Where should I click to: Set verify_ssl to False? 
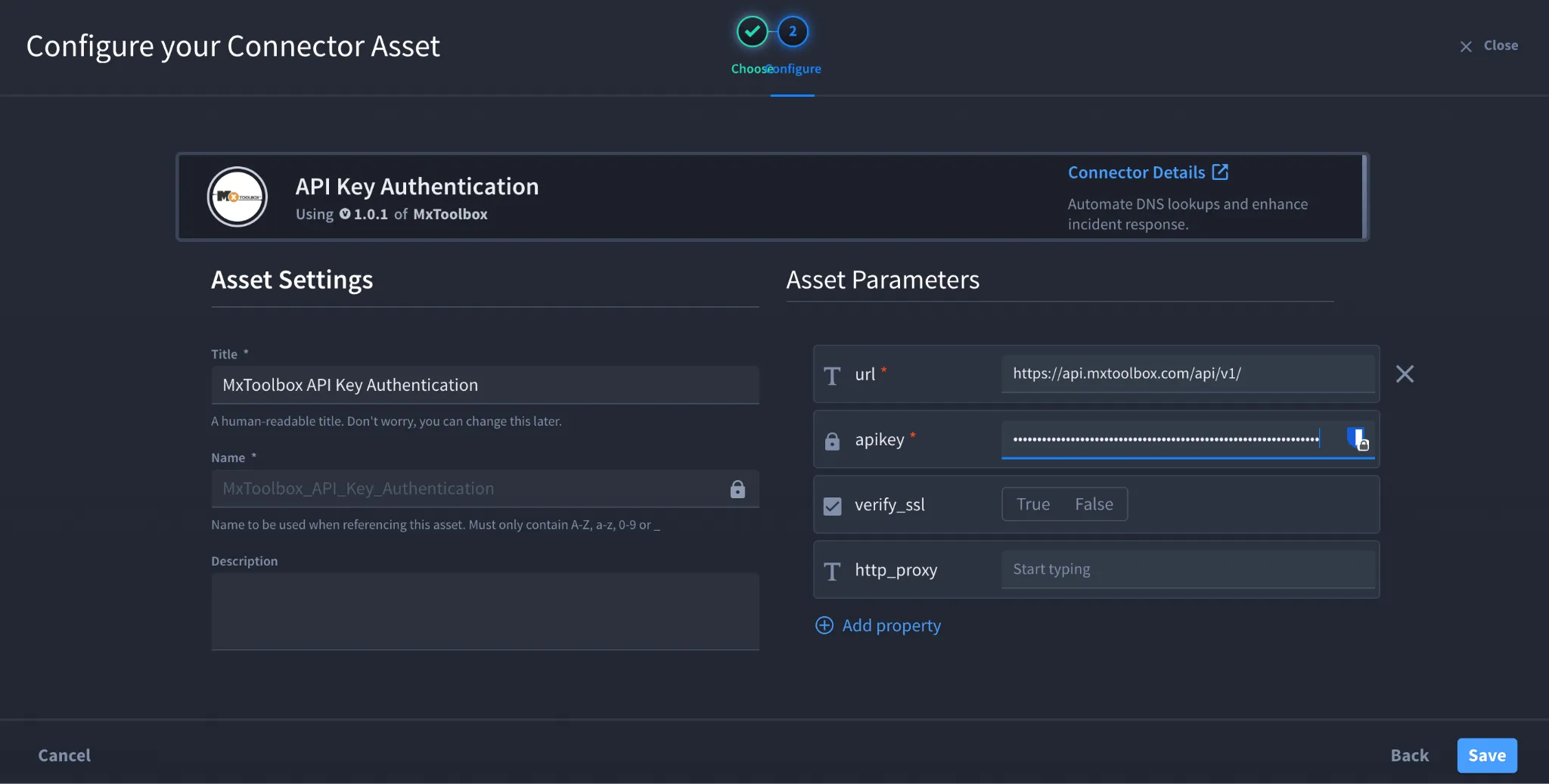[x=1094, y=504]
